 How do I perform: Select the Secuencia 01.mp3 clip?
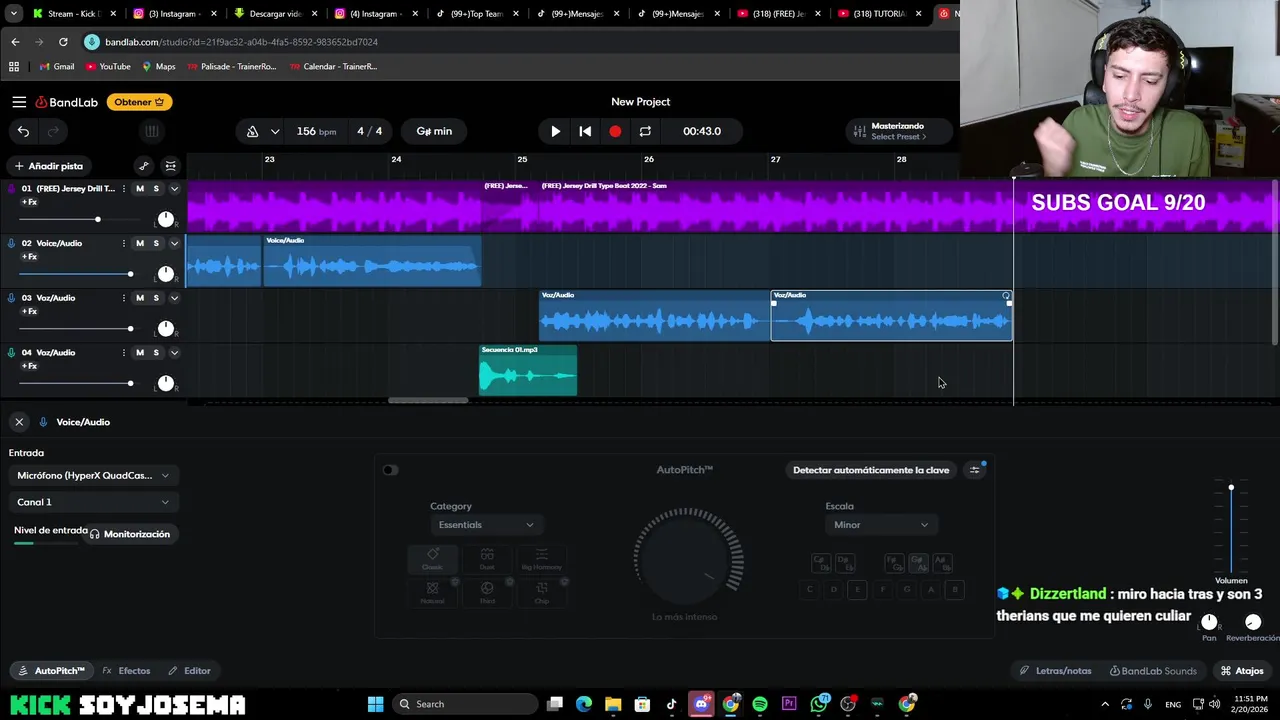click(528, 370)
